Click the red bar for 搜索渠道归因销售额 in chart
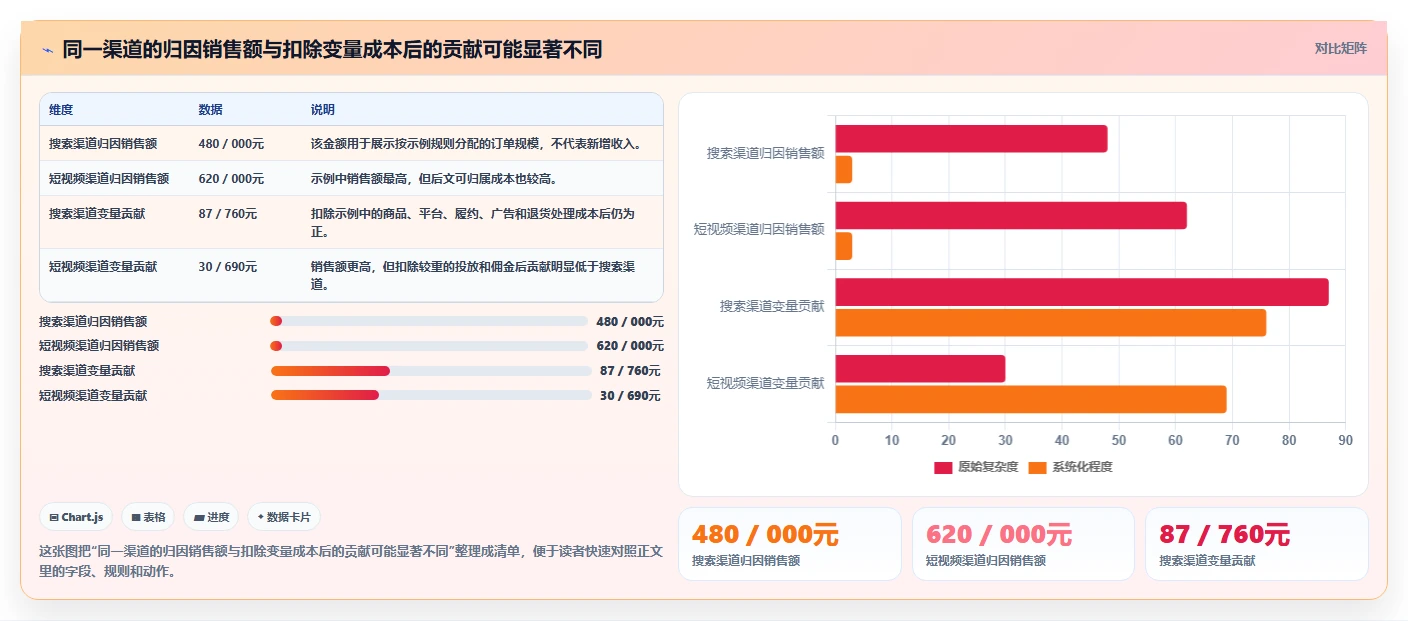 [971, 139]
